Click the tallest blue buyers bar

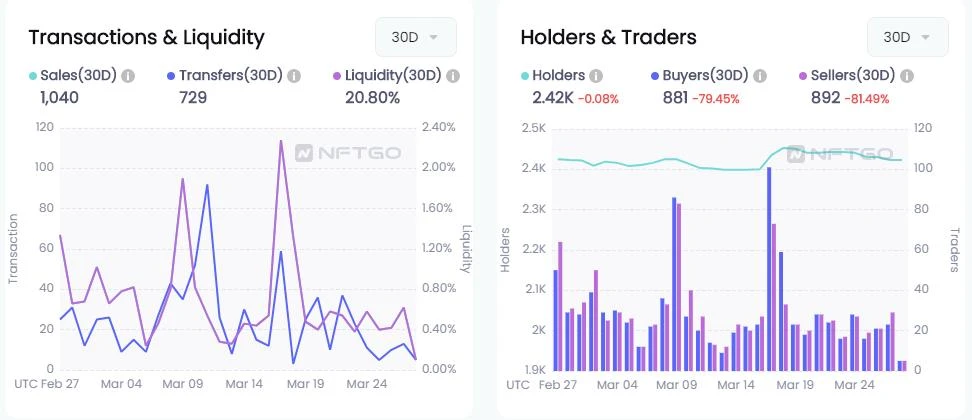pyautogui.click(x=769, y=268)
